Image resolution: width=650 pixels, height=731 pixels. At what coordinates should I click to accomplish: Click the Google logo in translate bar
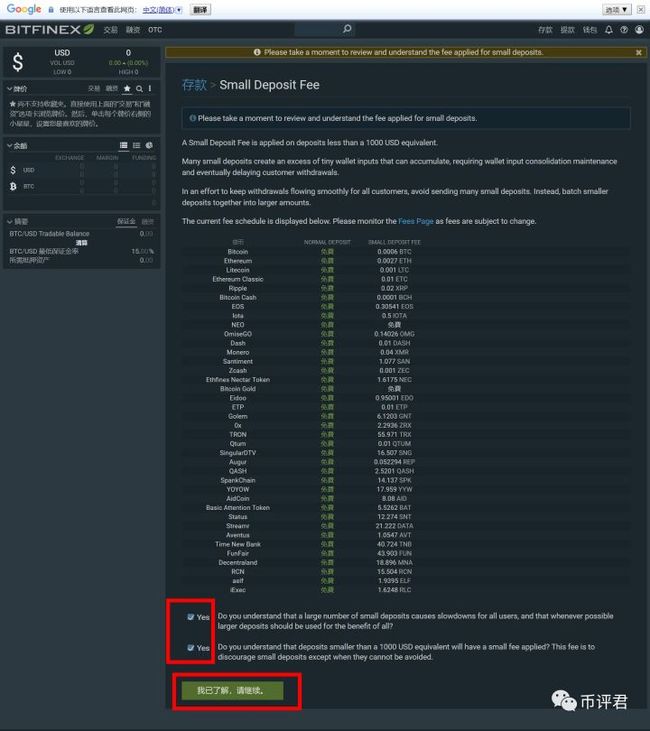coord(24,9)
